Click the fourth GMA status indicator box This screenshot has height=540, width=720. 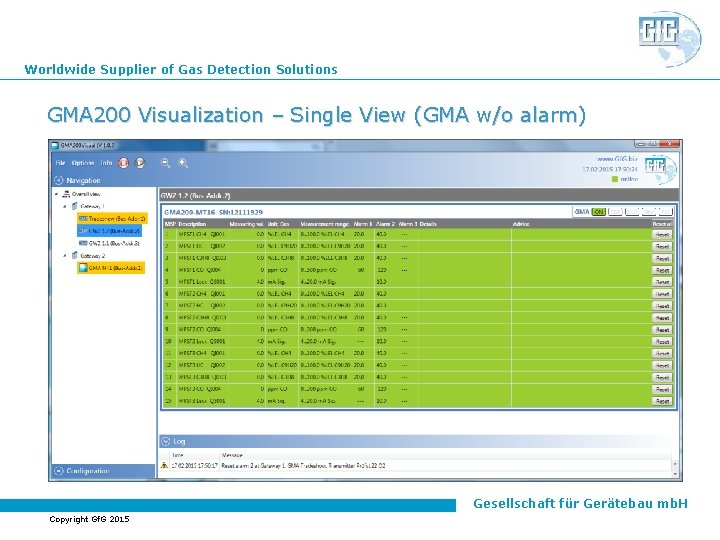[x=648, y=212]
